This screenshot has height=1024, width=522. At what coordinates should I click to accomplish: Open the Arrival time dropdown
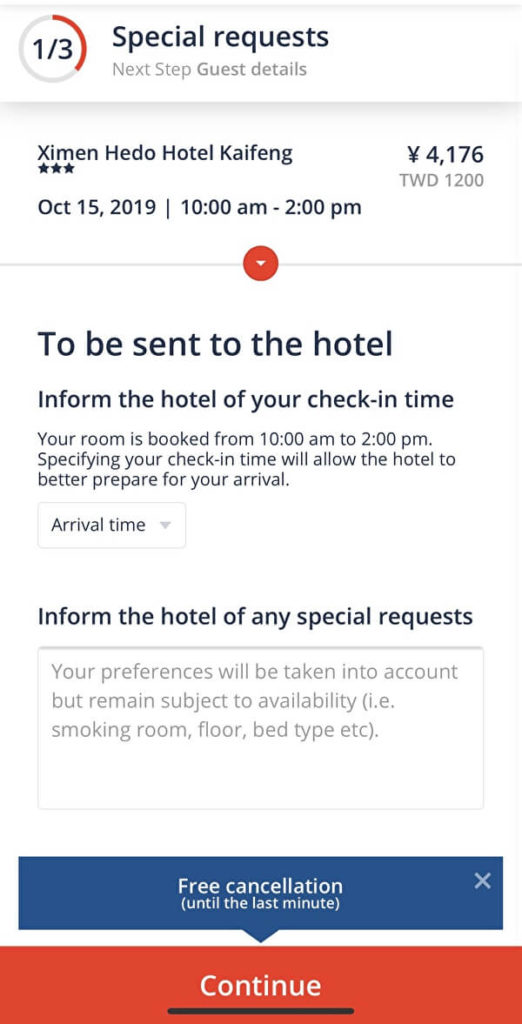tap(112, 525)
